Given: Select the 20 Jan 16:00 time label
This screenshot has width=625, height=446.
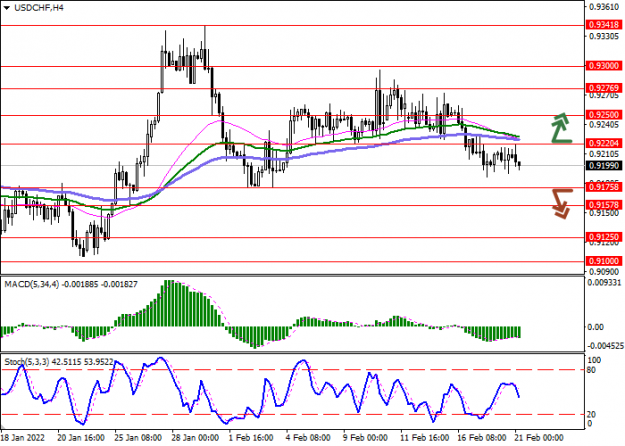Looking at the screenshot, I should point(81,438).
